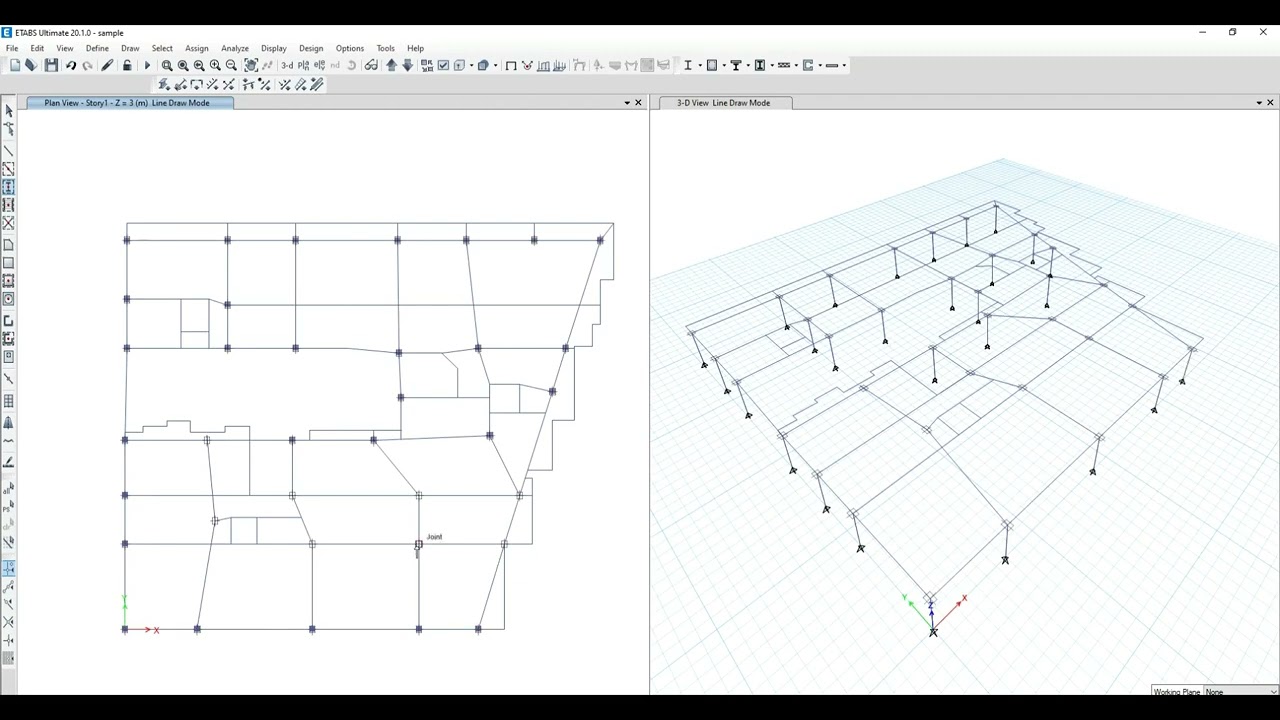Select the Draw Beam/Column line tool

click(x=9, y=151)
